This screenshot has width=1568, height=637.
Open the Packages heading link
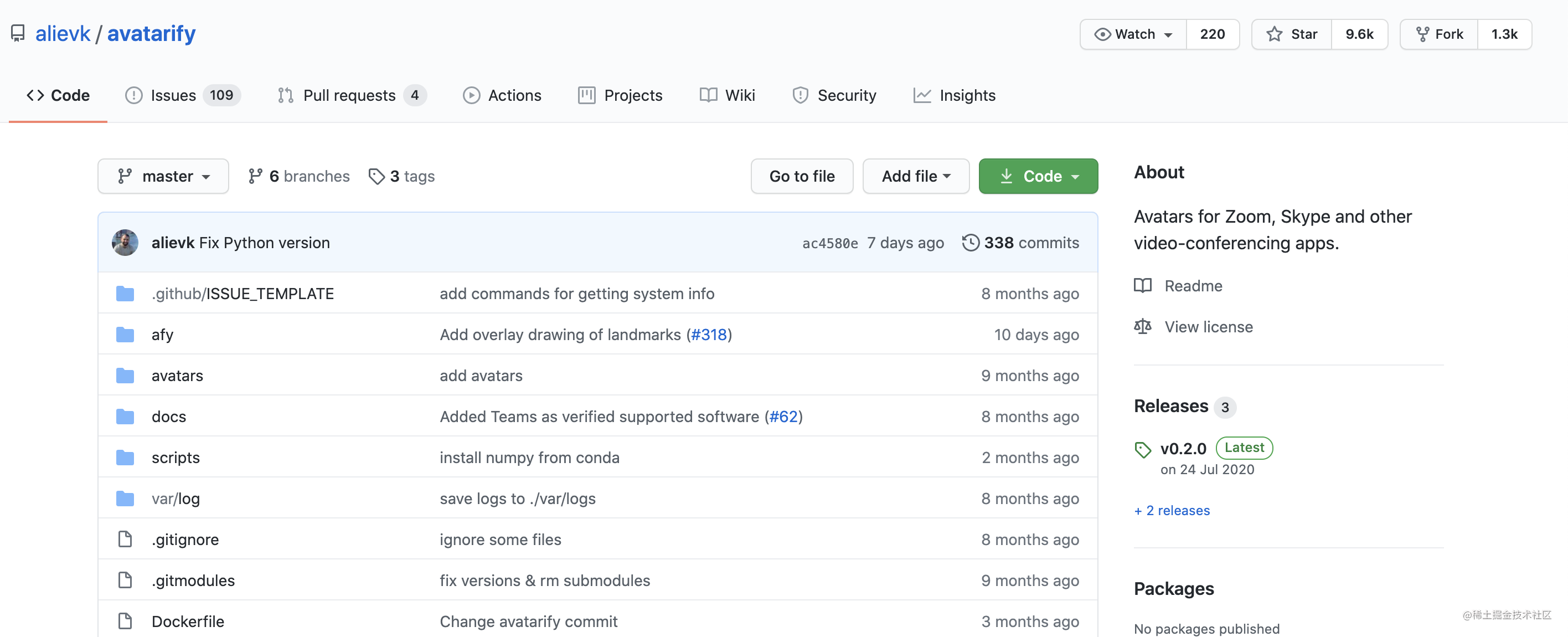point(1174,589)
